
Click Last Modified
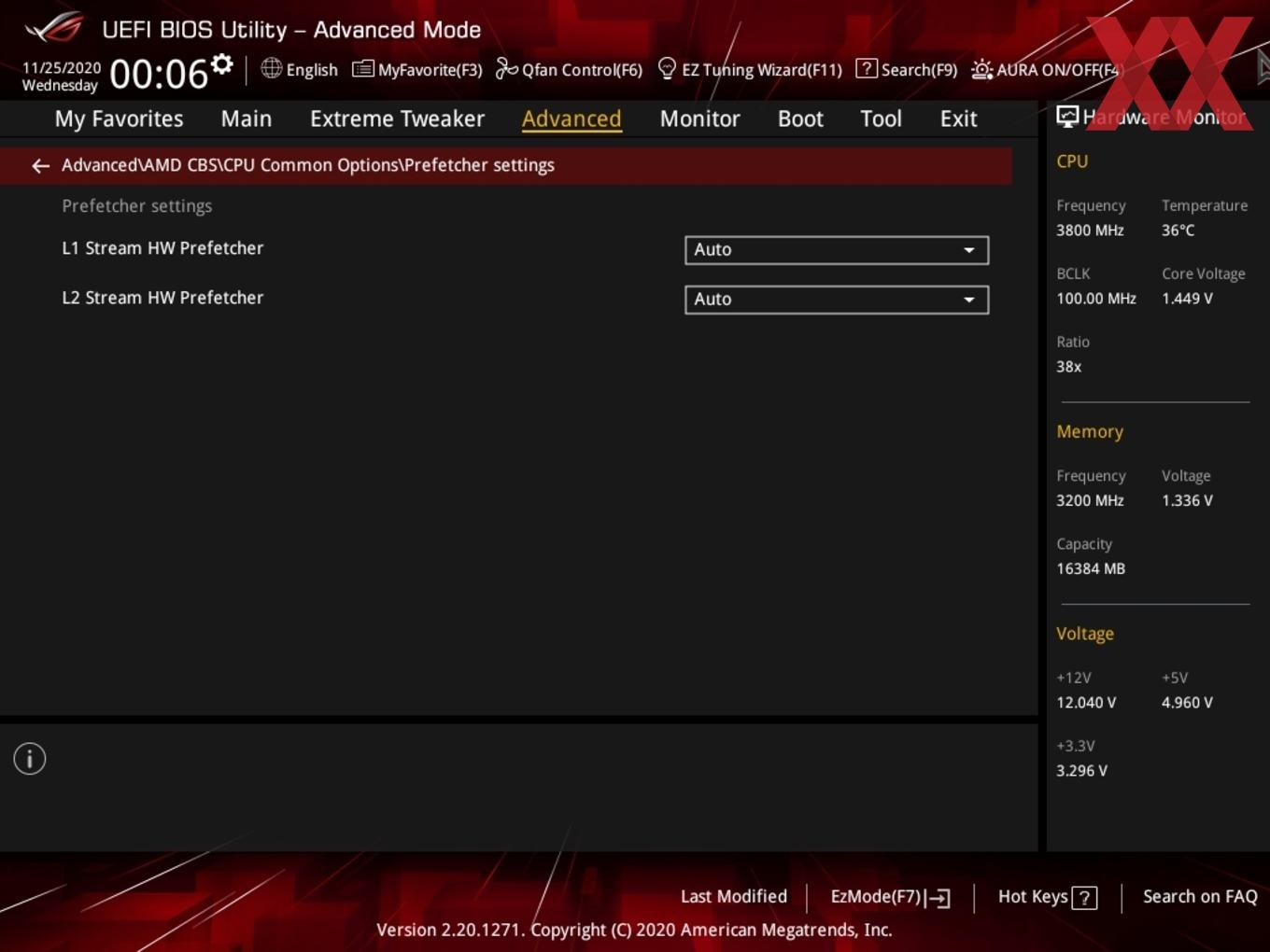(734, 897)
